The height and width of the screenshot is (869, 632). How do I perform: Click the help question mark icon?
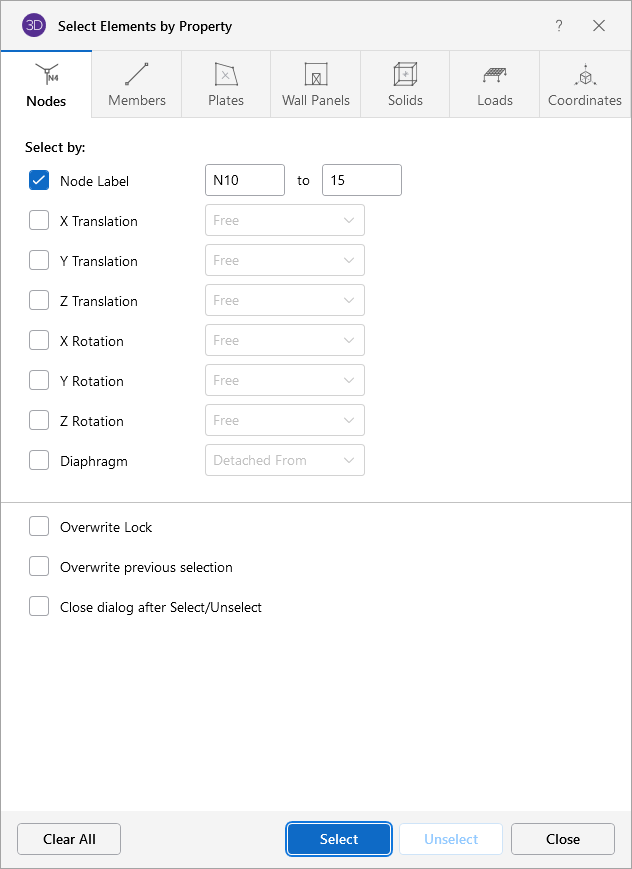click(x=559, y=26)
